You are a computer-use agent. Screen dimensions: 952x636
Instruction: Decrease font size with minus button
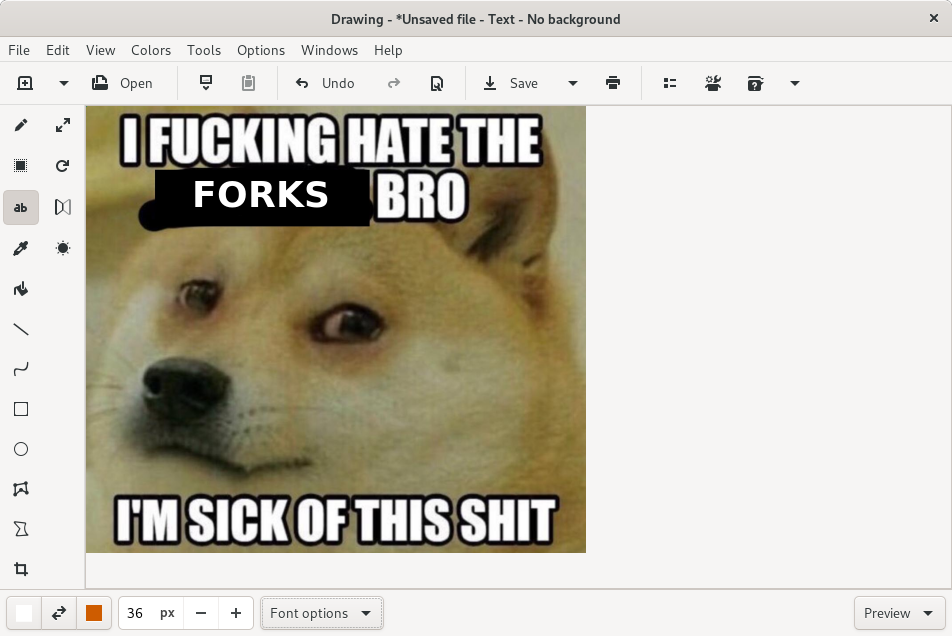(x=201, y=614)
